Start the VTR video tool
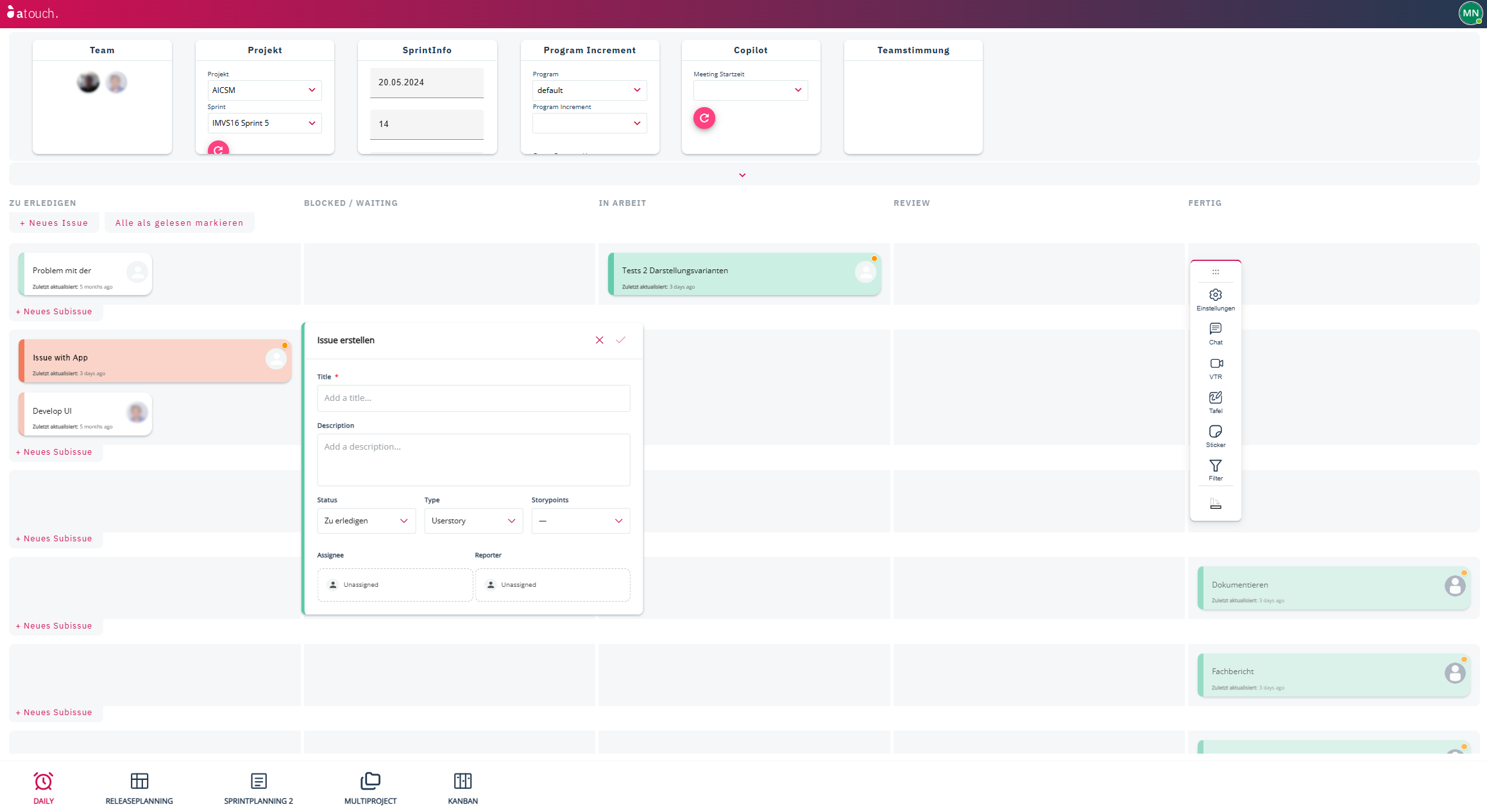The image size is (1487, 812). [1215, 368]
